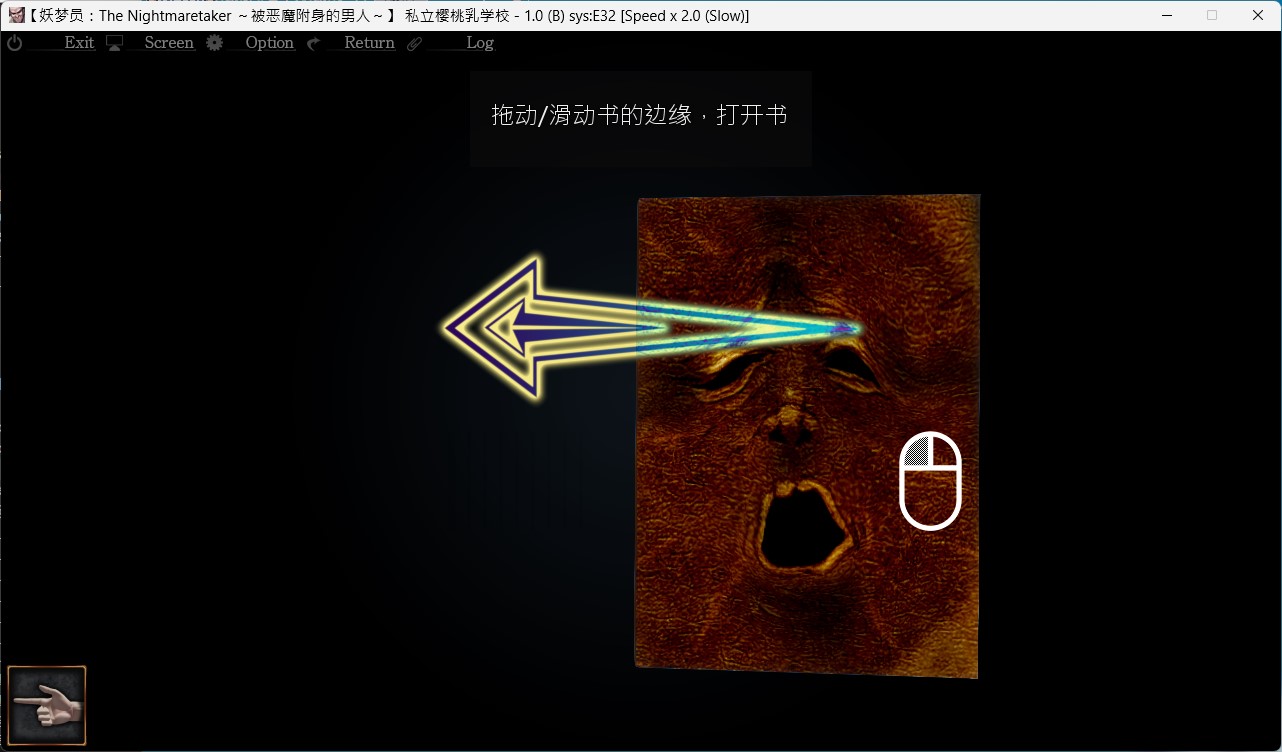This screenshot has width=1282, height=752.
Task: Open the Screen menu
Action: [169, 43]
